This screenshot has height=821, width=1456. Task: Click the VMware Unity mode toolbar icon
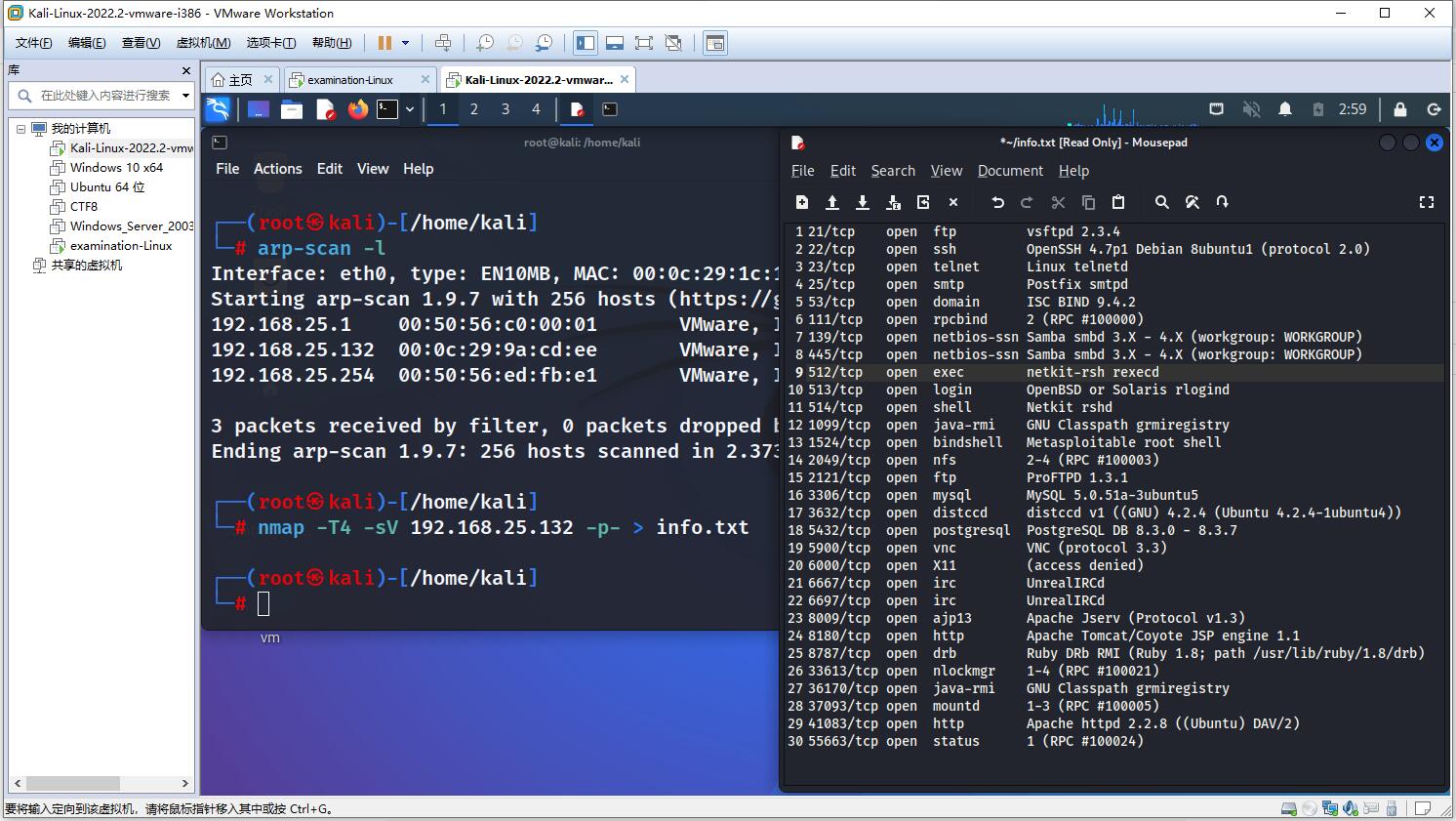[673, 43]
